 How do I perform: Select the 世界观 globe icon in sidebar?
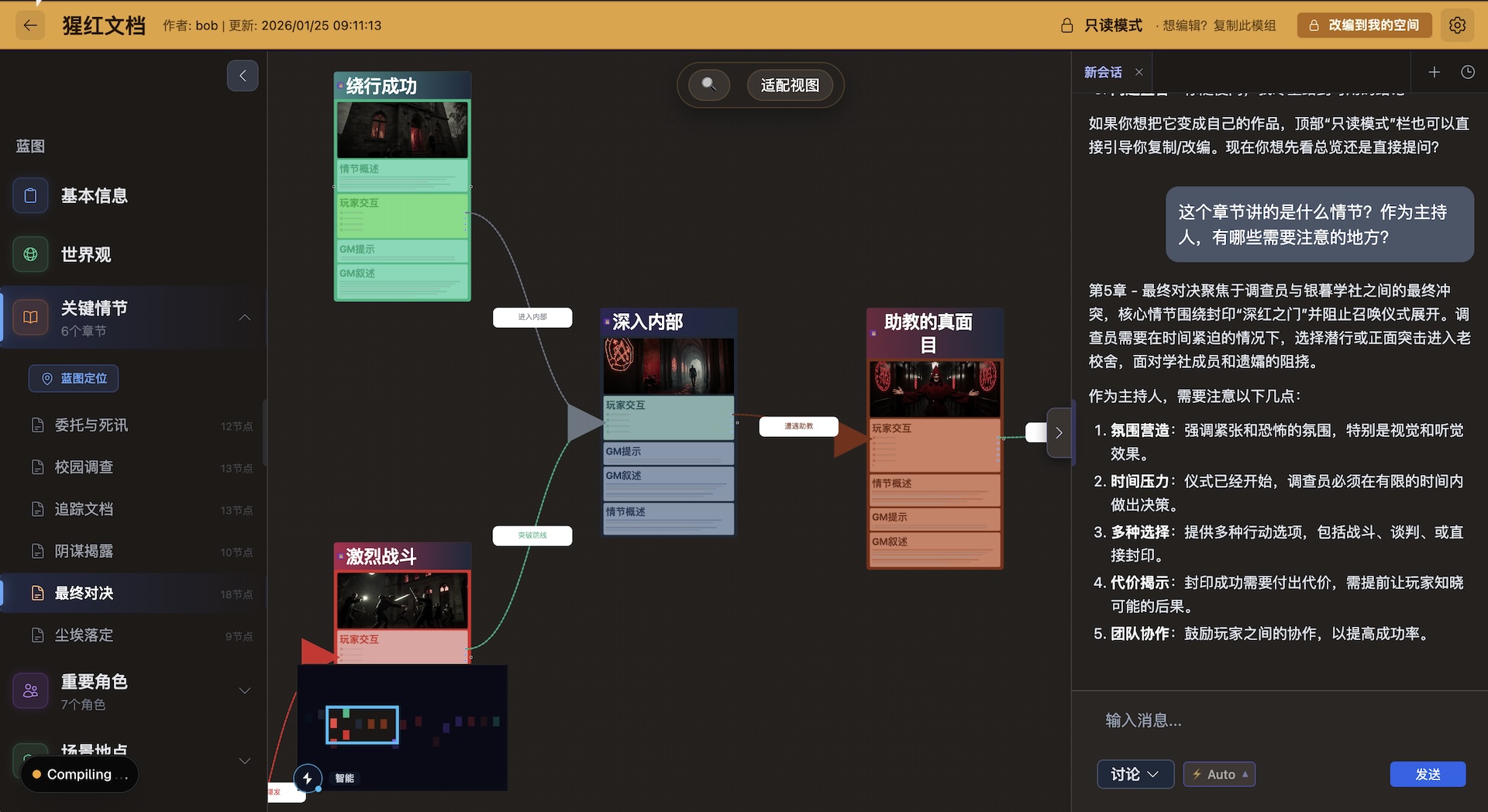[x=30, y=253]
